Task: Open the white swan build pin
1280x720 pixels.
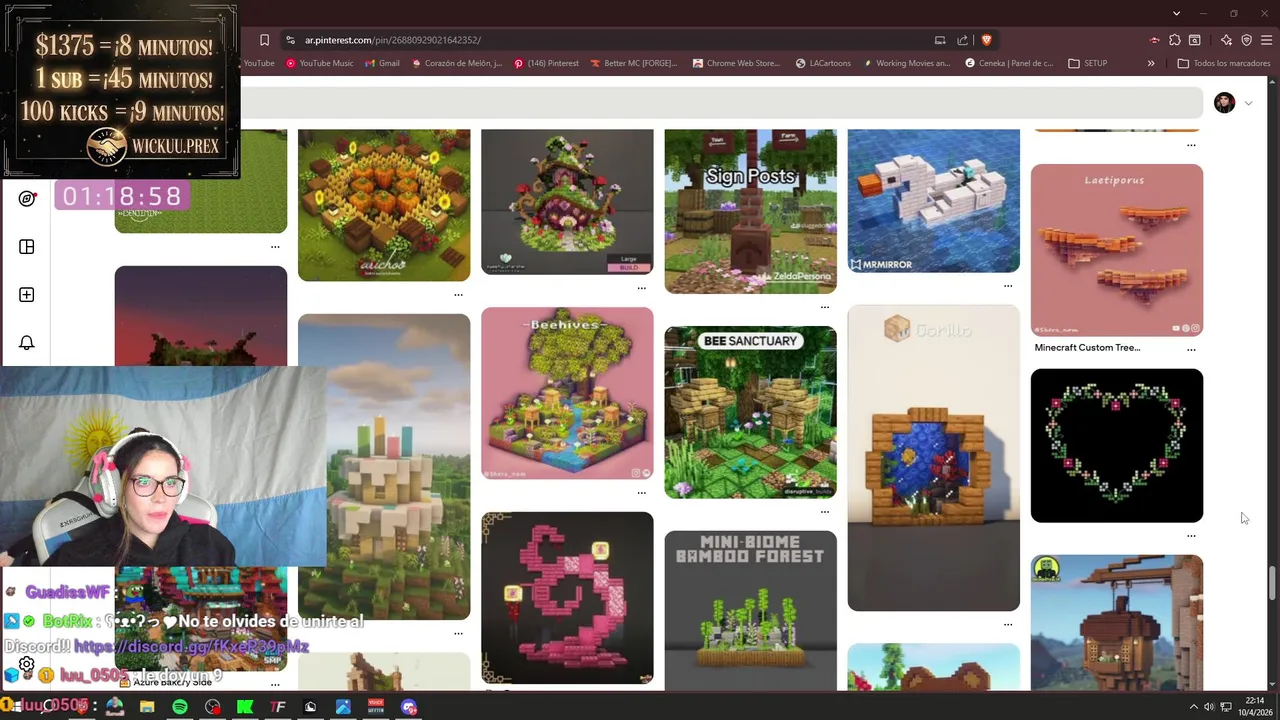Action: (934, 200)
